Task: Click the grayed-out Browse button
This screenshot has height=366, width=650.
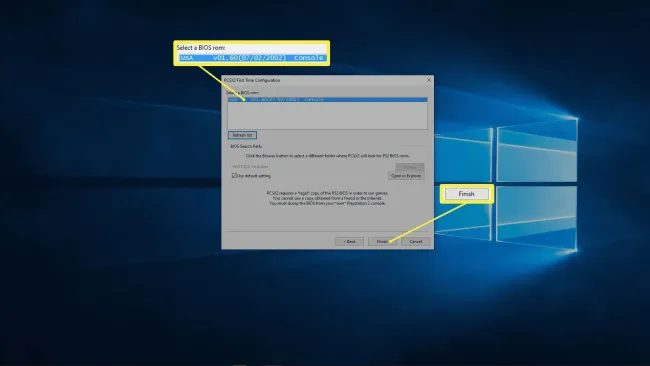Action: point(410,167)
